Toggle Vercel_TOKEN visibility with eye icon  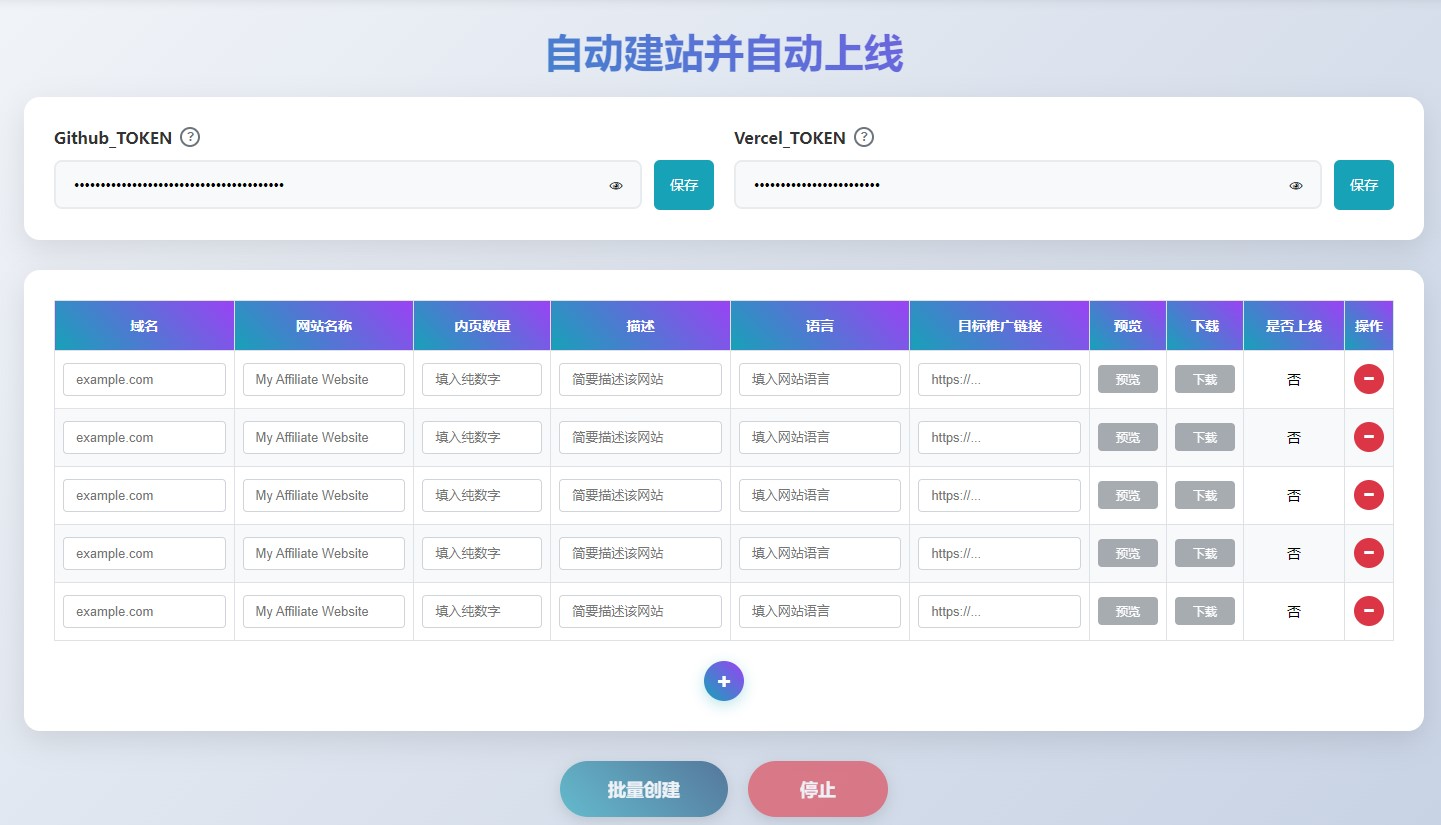point(1296,186)
